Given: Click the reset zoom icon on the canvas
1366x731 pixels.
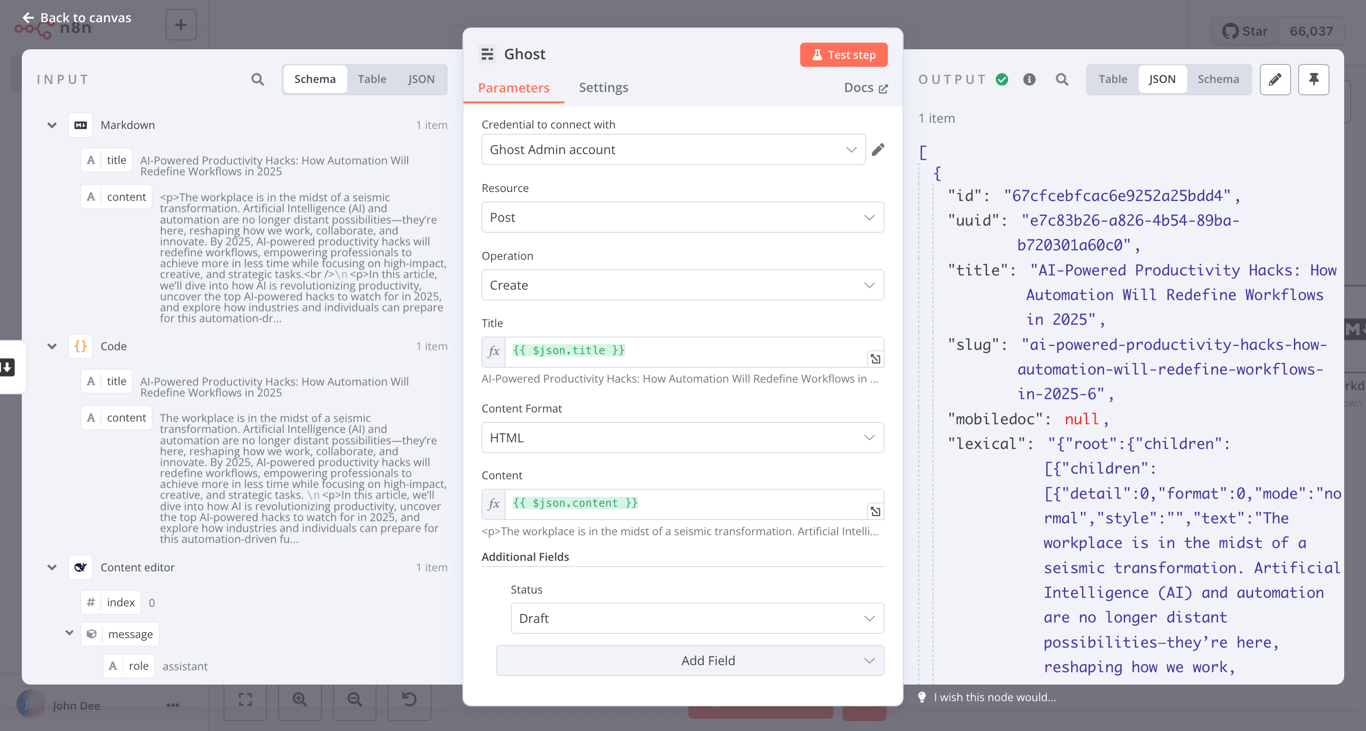Looking at the screenshot, I should click(409, 700).
